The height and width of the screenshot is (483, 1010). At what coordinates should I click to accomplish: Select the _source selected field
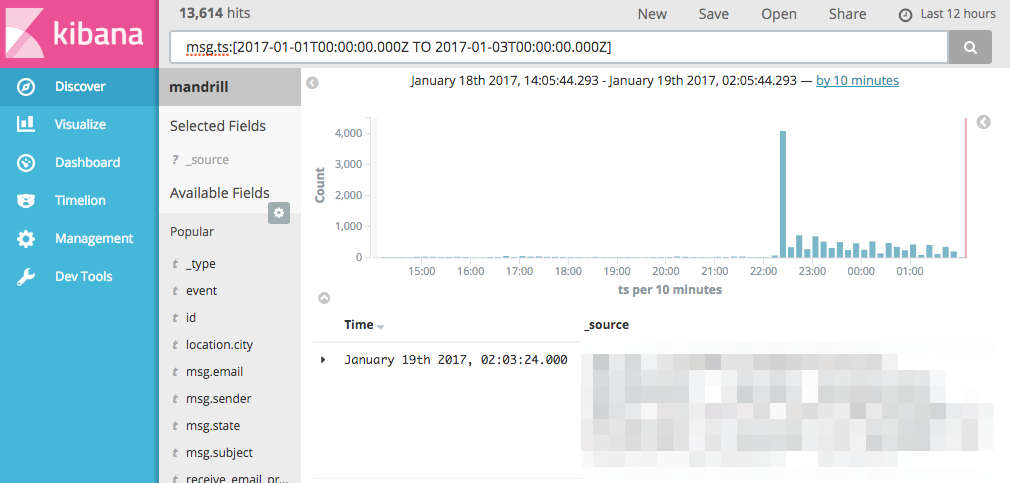[x=207, y=160]
